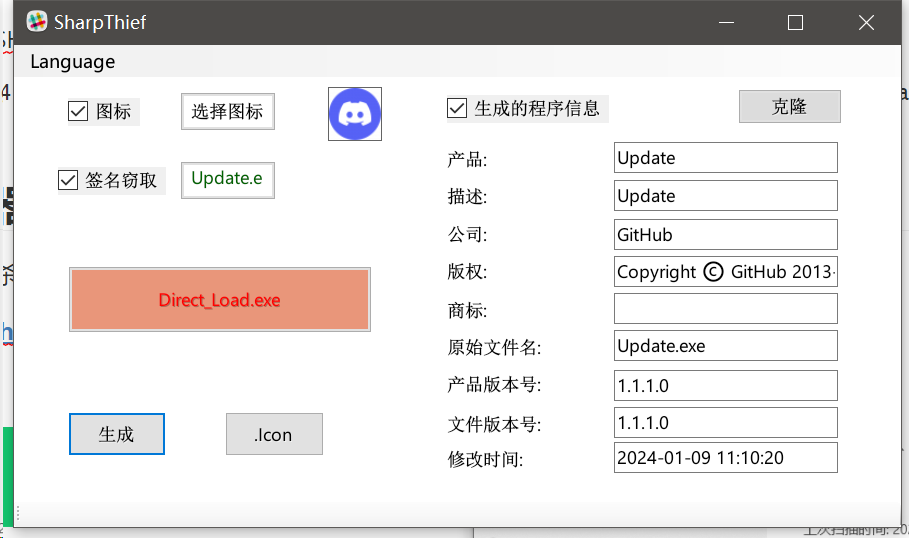Select the orange Direct_Load.exe file area
The width and height of the screenshot is (909, 538).
click(219, 299)
